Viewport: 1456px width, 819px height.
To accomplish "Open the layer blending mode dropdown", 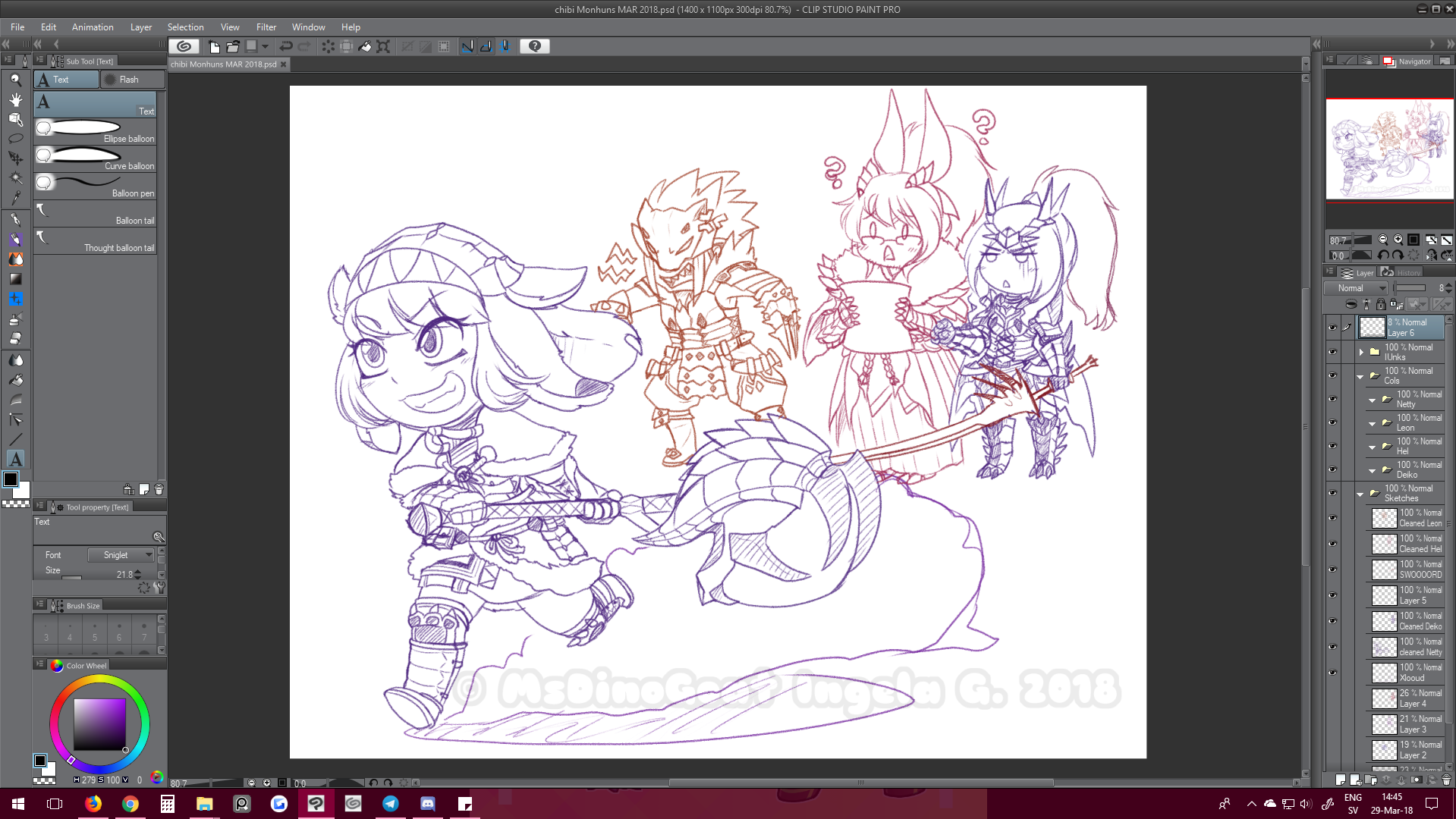I will coord(1357,288).
